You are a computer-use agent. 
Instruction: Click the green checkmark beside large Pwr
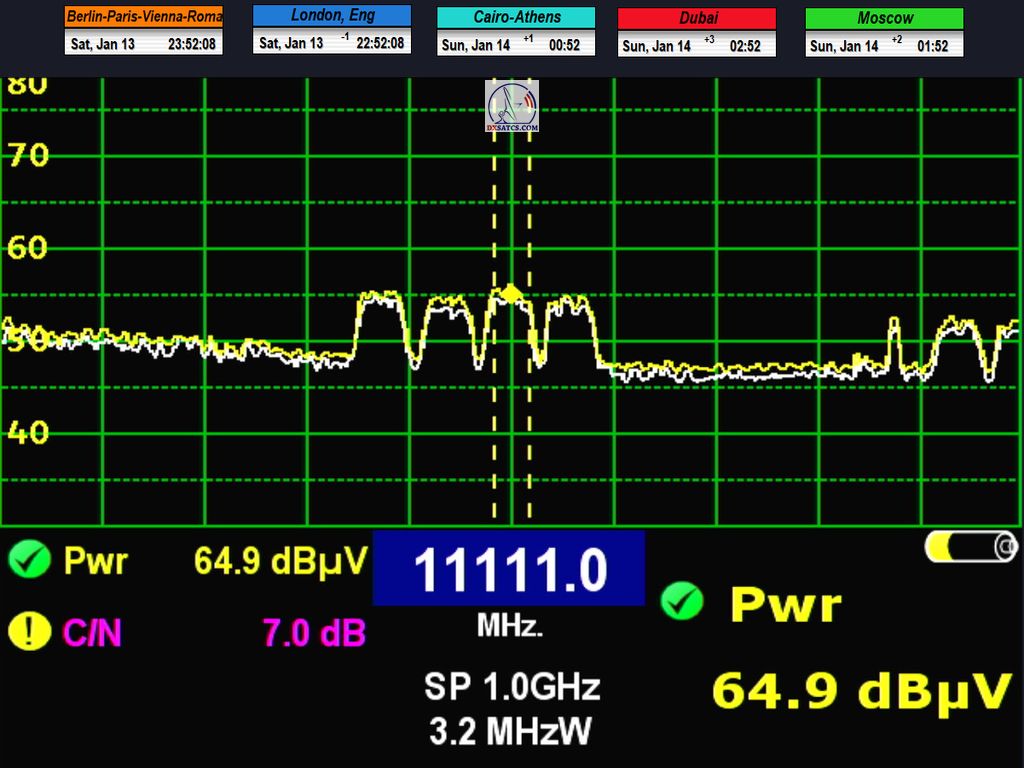click(683, 602)
